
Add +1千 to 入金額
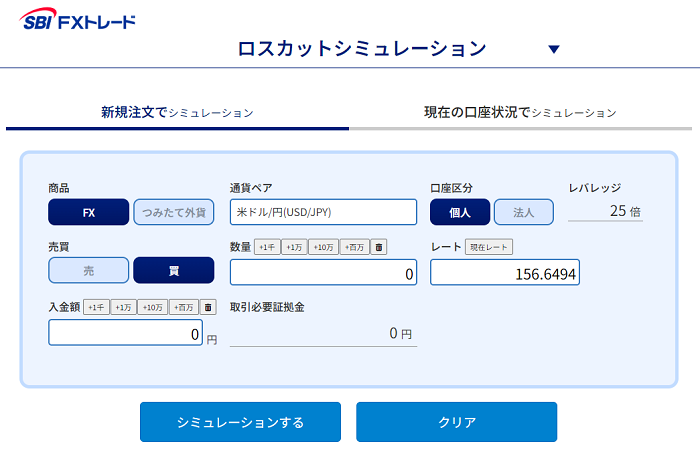tap(96, 307)
